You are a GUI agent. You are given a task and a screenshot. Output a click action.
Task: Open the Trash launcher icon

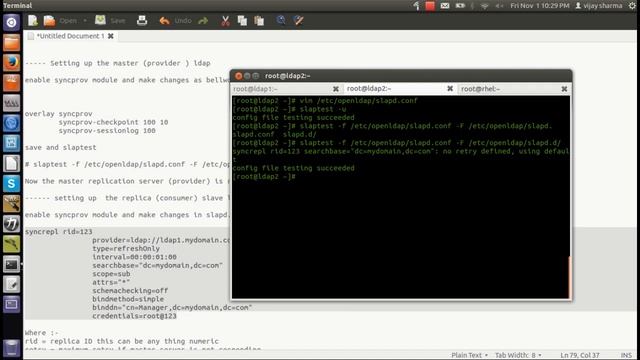click(11, 348)
